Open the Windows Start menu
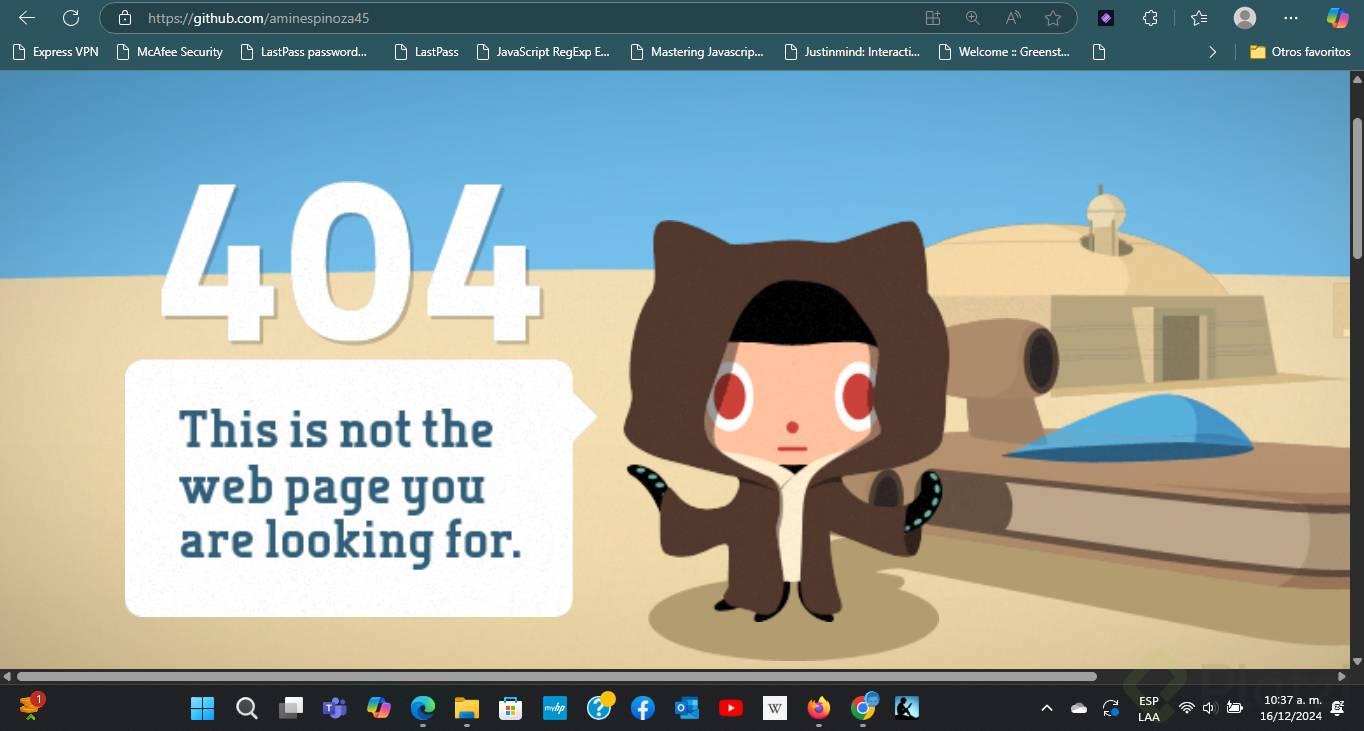The width and height of the screenshot is (1364, 731). click(202, 708)
